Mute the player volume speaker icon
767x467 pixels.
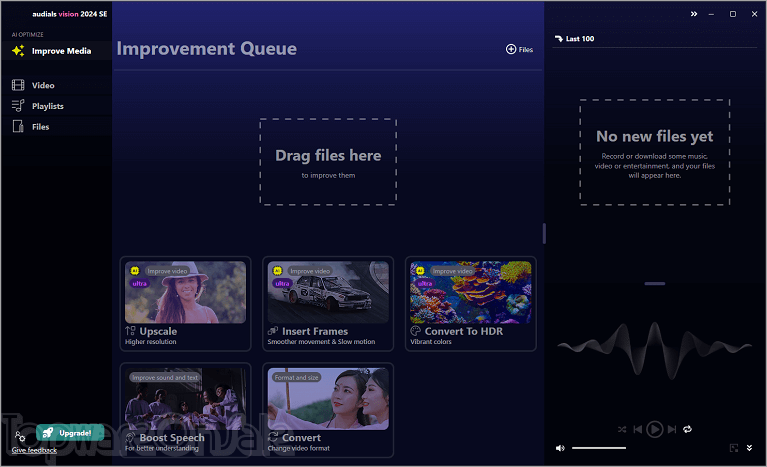[561, 448]
